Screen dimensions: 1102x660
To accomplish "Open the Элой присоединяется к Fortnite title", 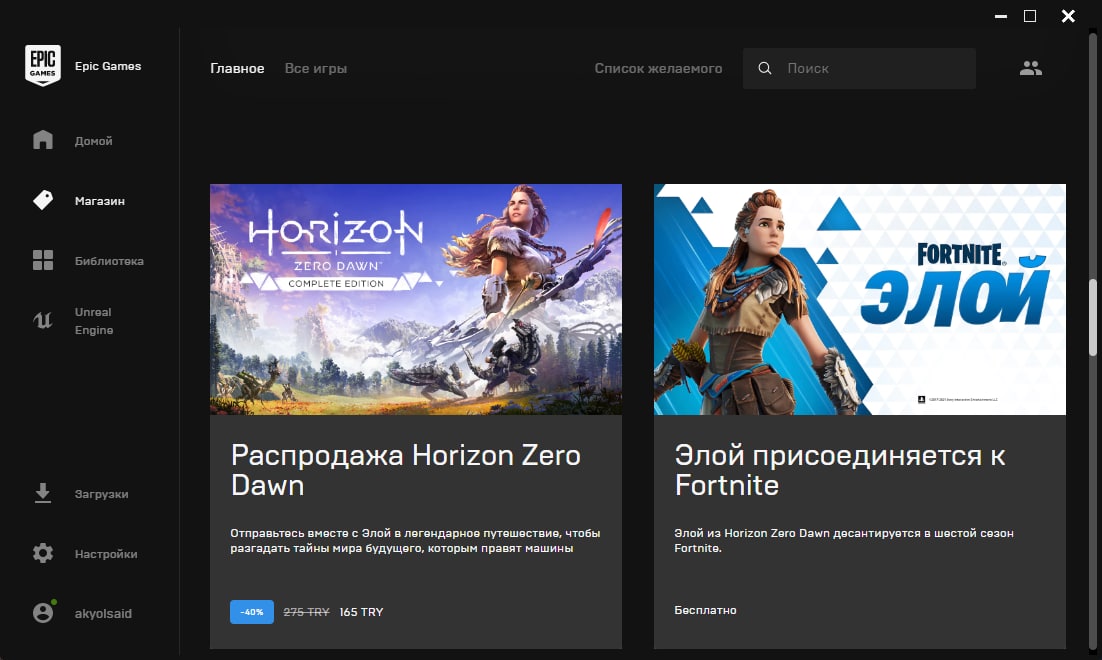I will [839, 470].
